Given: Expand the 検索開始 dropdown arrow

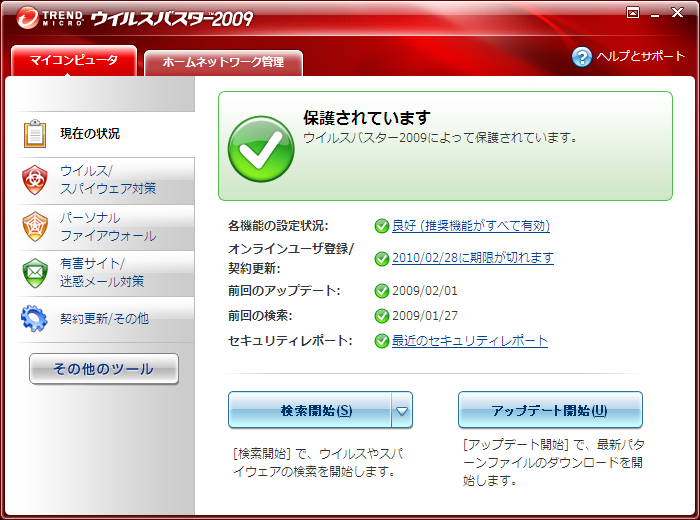Looking at the screenshot, I should (x=401, y=410).
